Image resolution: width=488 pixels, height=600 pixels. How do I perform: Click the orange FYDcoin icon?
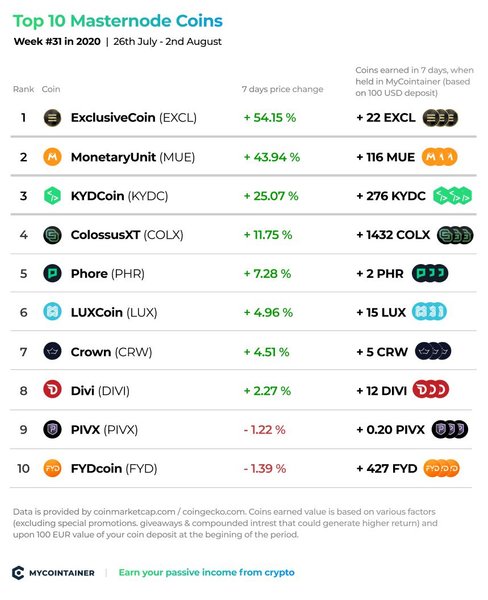coord(52,468)
